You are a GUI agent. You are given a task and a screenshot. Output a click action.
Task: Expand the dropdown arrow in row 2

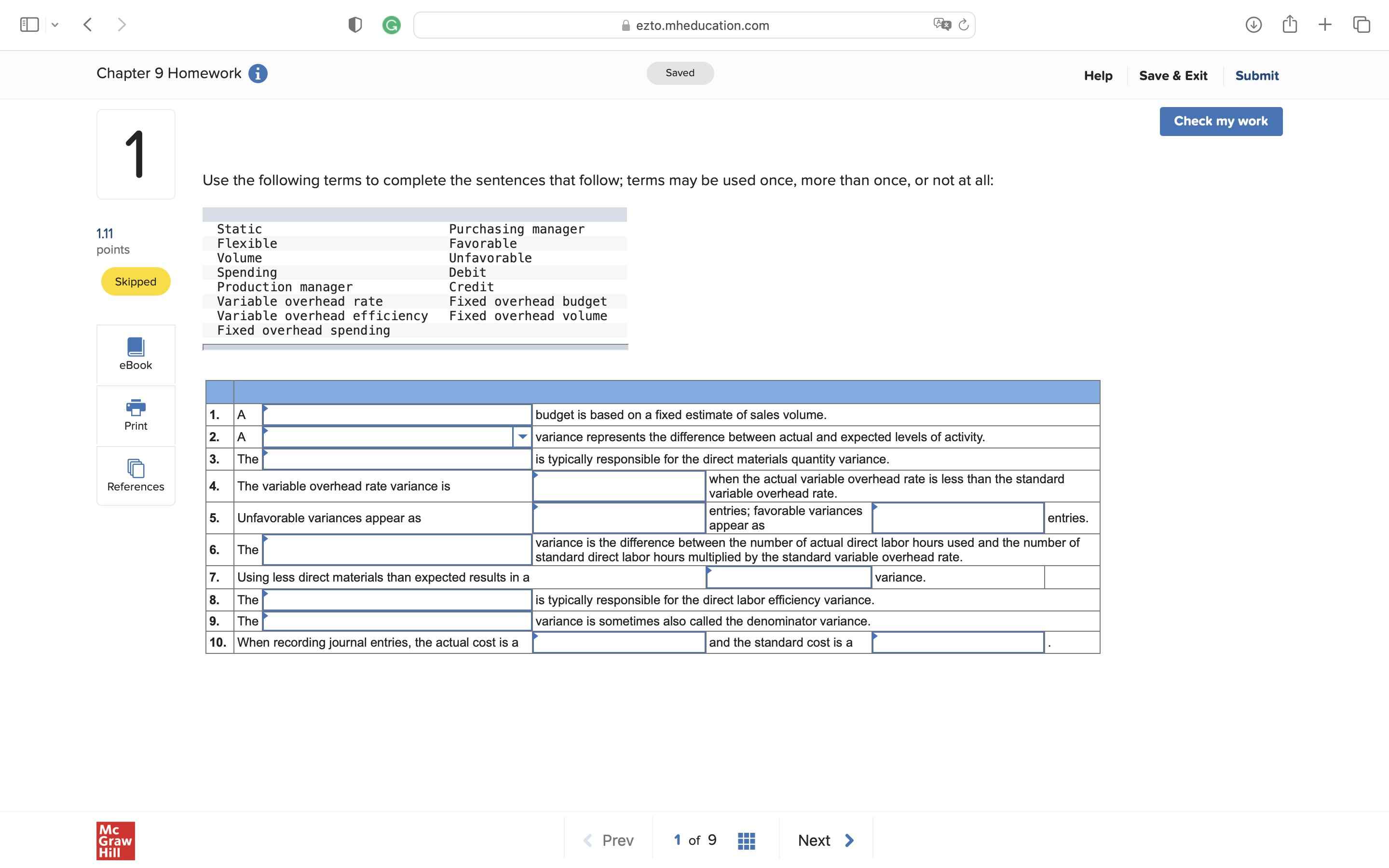(x=522, y=437)
